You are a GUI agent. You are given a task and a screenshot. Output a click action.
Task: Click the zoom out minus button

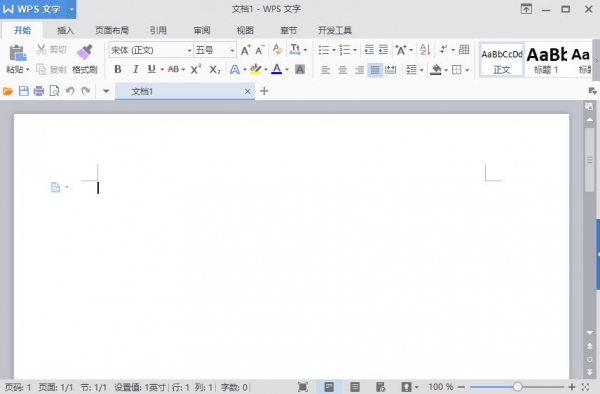tap(461, 387)
